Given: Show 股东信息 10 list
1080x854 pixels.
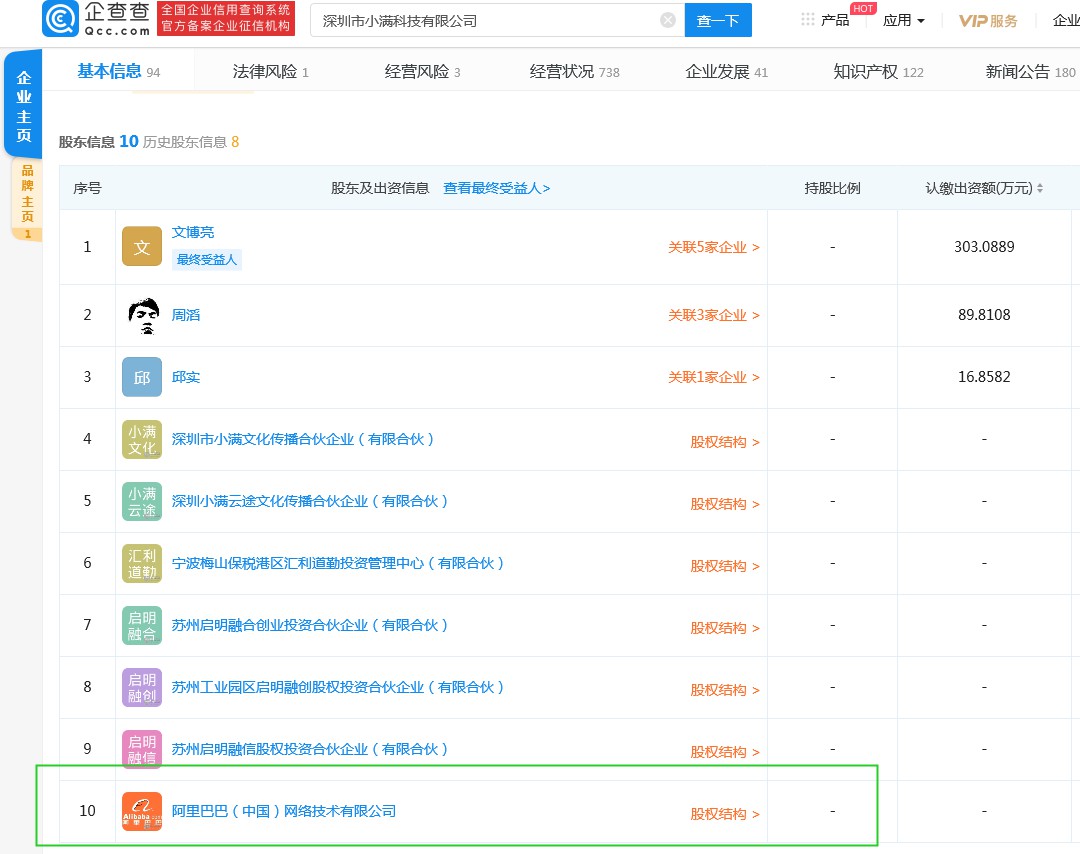Looking at the screenshot, I should tap(98, 142).
